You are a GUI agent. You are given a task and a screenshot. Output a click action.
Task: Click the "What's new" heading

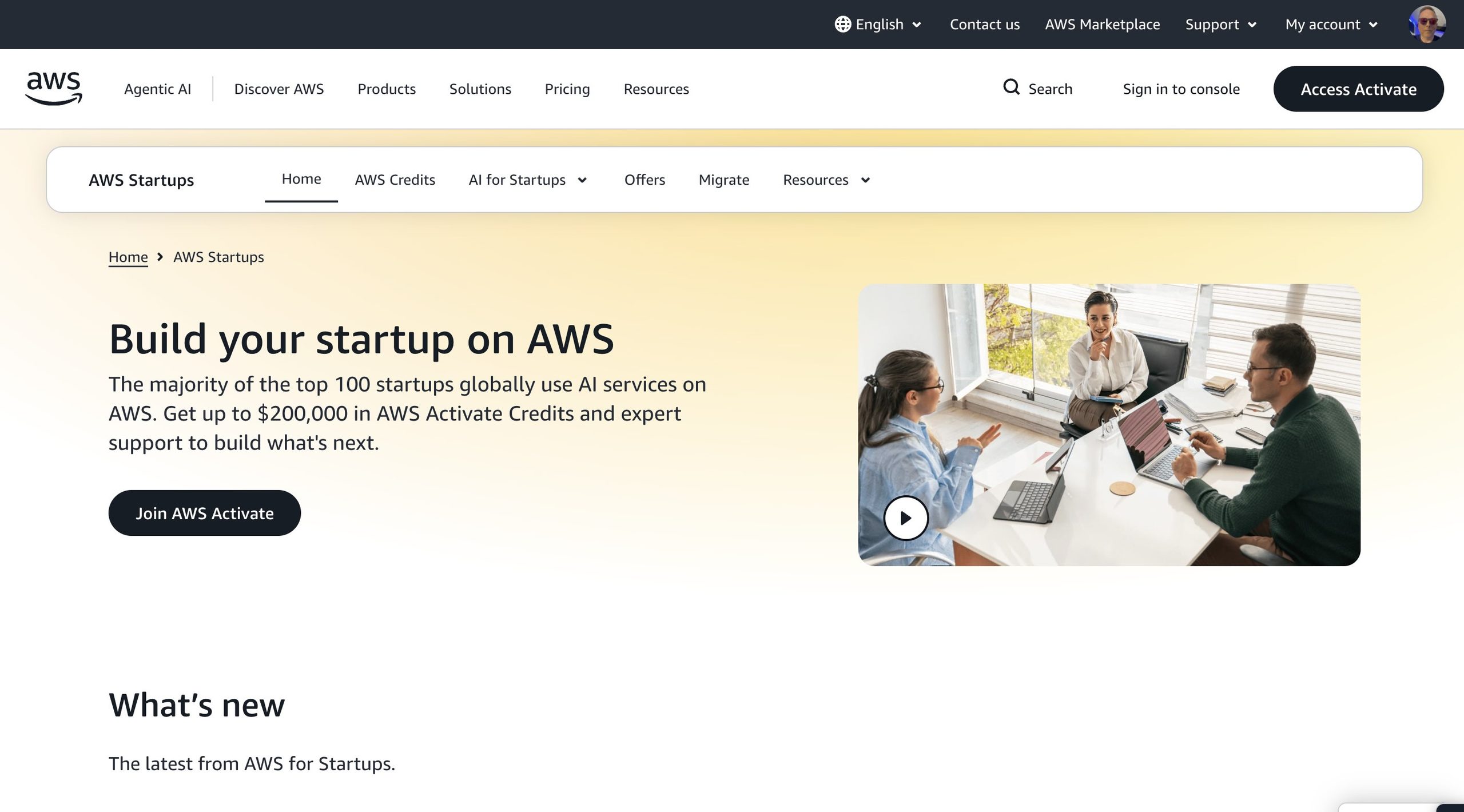click(197, 704)
